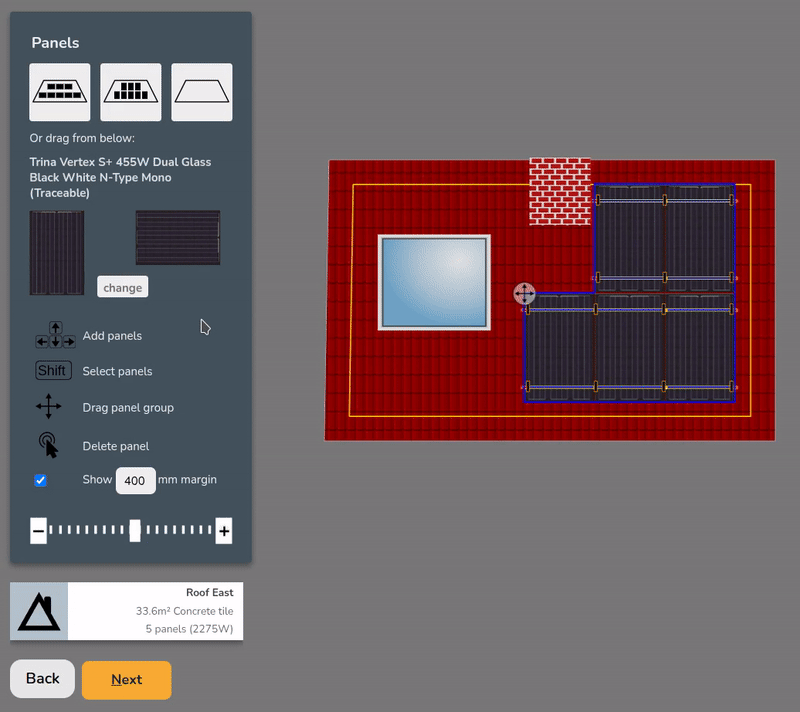Click the zoom out minus button

pyautogui.click(x=38, y=531)
